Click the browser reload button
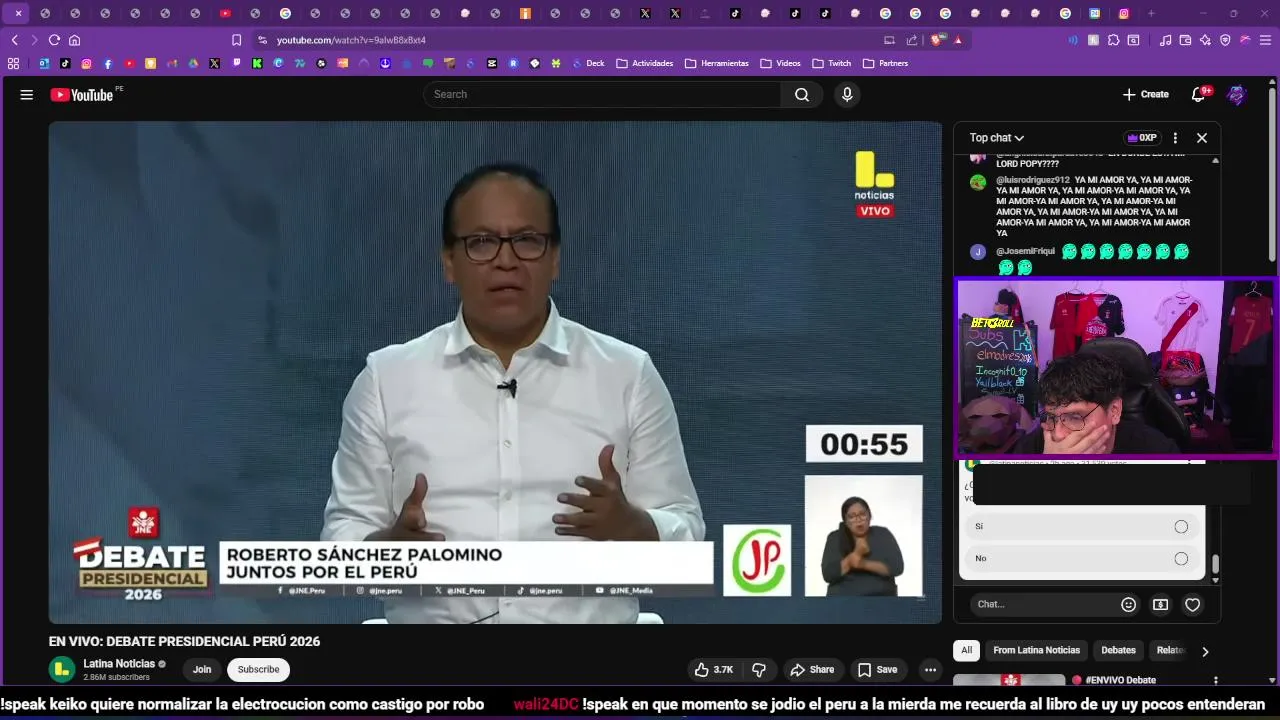This screenshot has width=1280, height=720. pos(54,40)
